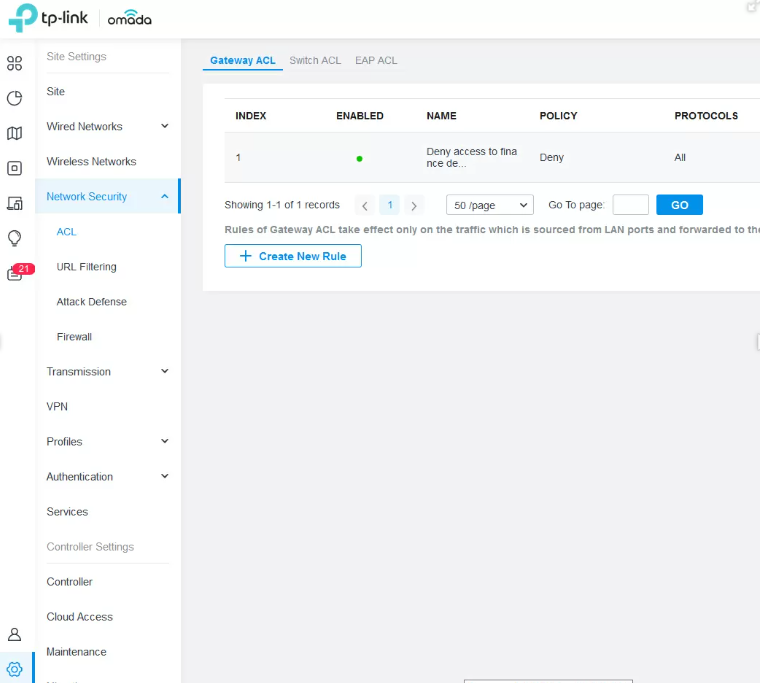Switch to the Switch ACL tab
Screen dimensions: 762x683
315,61
